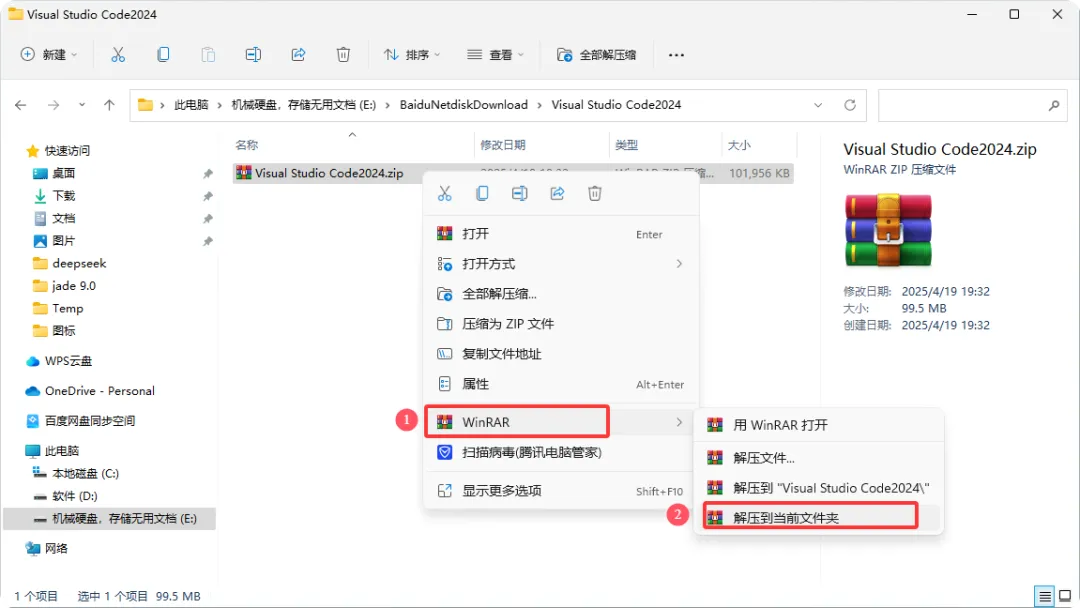
Task: Sort by the 修改日期 column header
Action: [503, 145]
